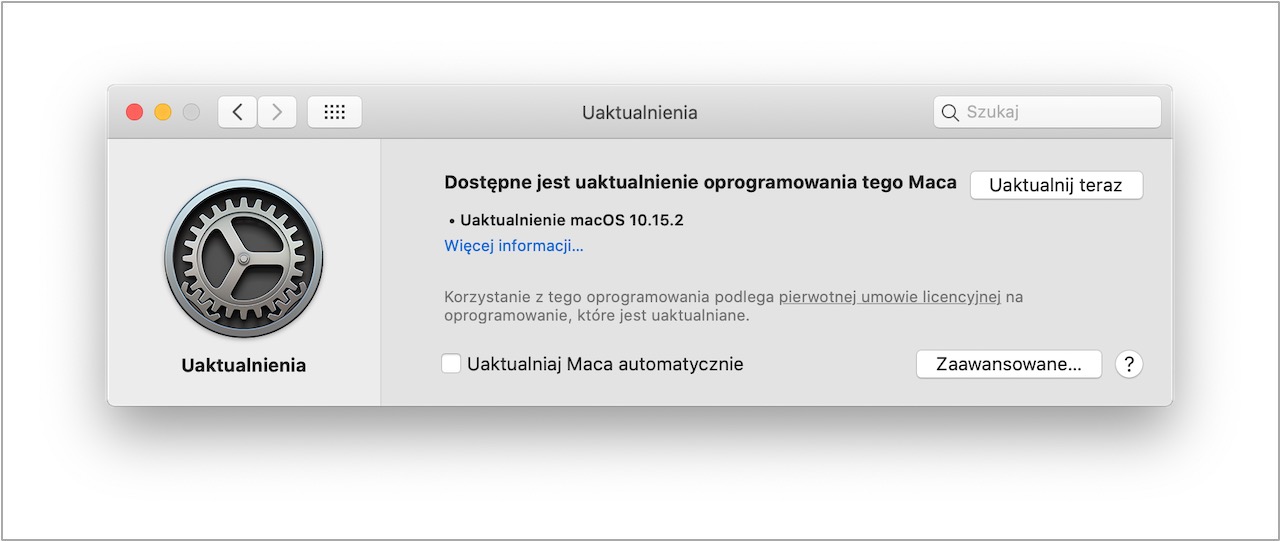Go forward with the right chevron button
The height and width of the screenshot is (541, 1281).
pyautogui.click(x=277, y=112)
